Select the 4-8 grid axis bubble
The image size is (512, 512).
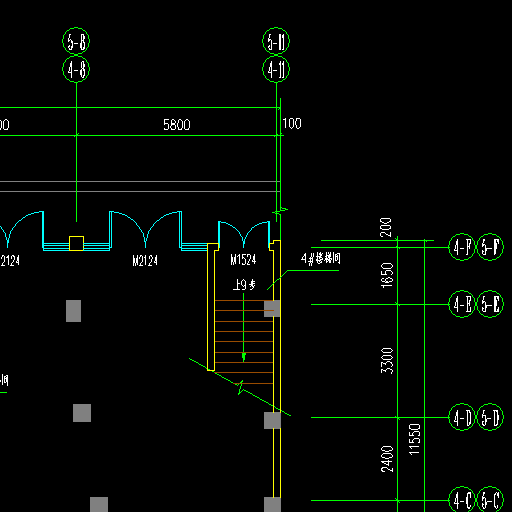(76, 69)
